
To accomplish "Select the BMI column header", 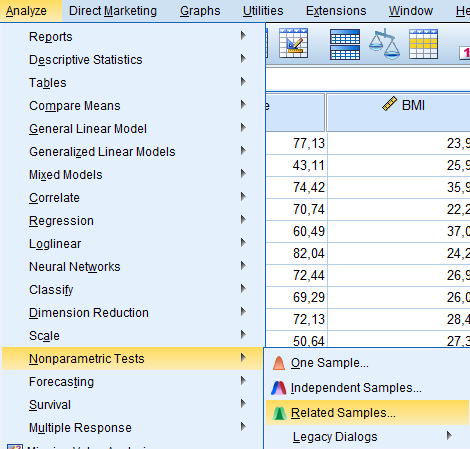I will (x=398, y=113).
